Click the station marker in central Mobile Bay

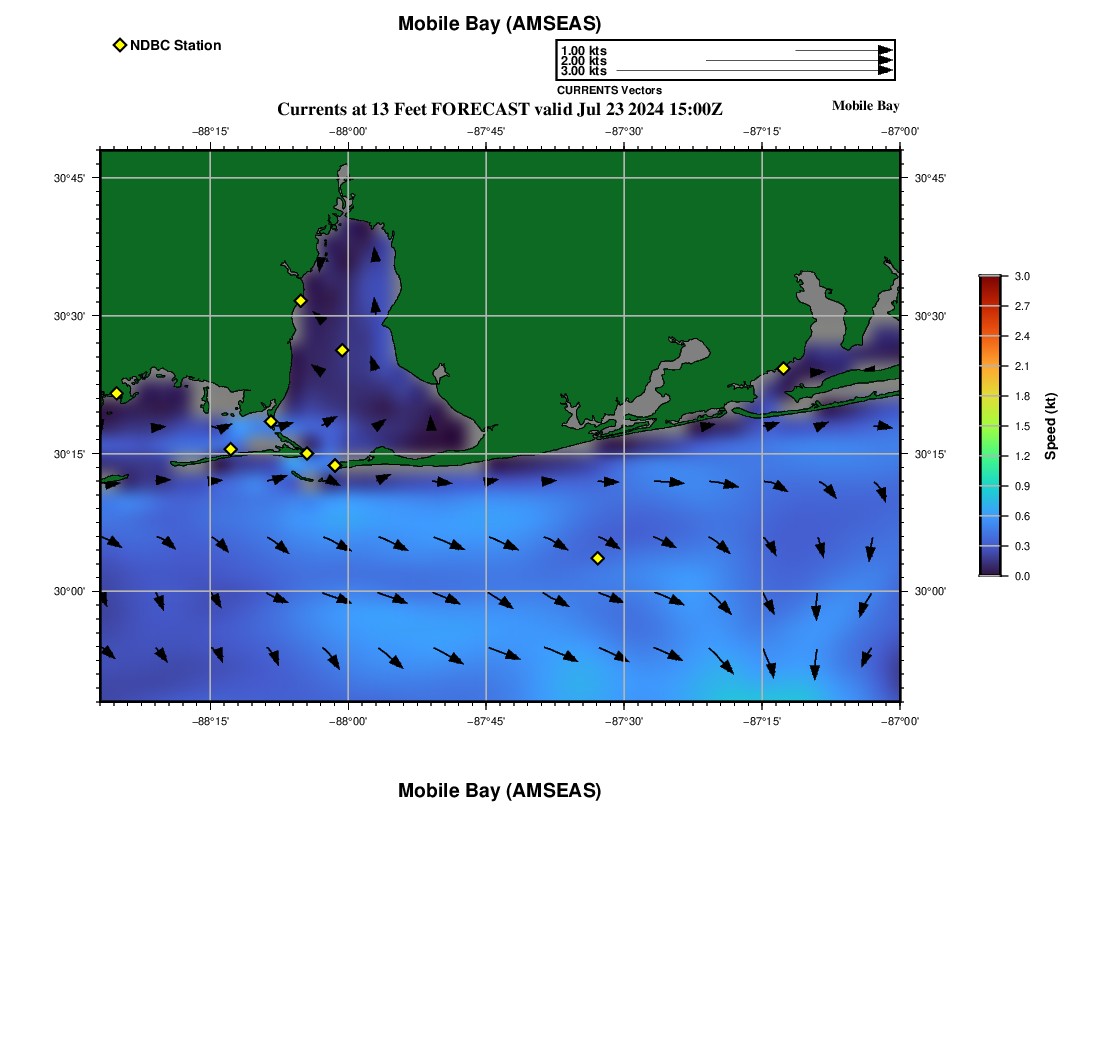pyautogui.click(x=342, y=350)
